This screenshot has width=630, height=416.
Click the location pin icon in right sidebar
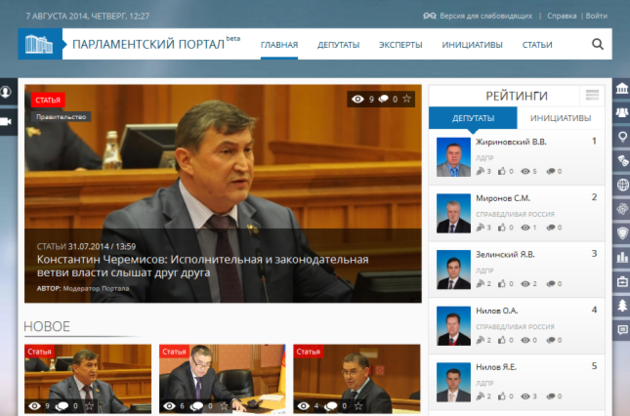pyautogui.click(x=622, y=137)
